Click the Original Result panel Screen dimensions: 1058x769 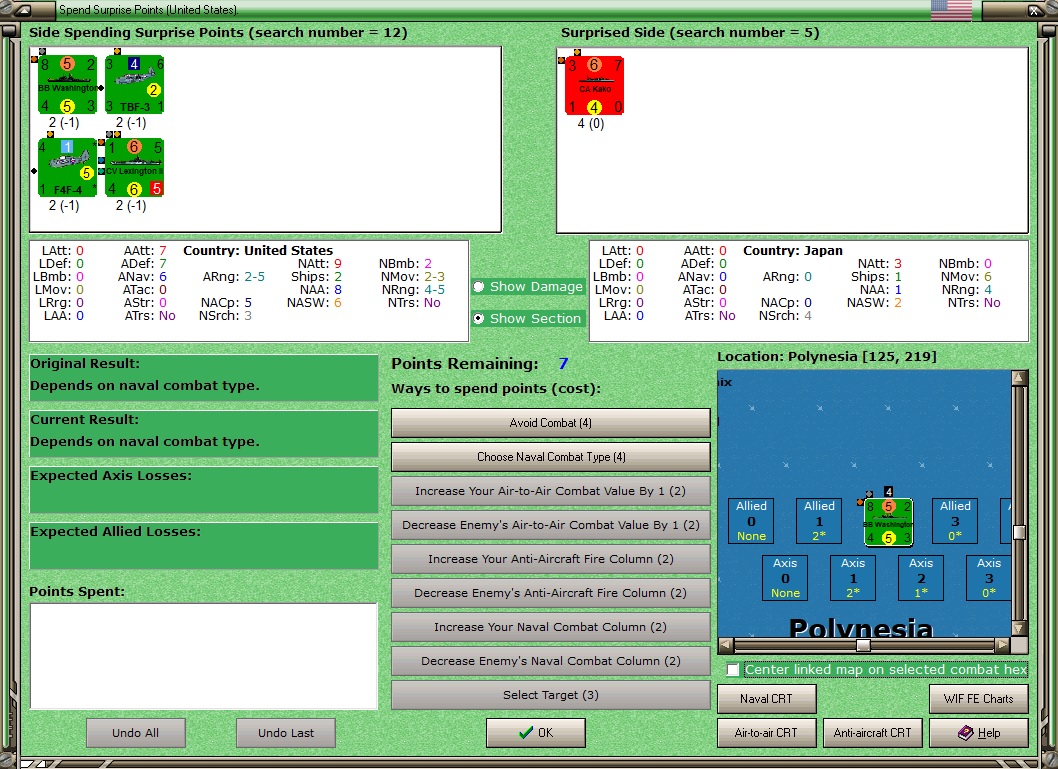(x=204, y=377)
